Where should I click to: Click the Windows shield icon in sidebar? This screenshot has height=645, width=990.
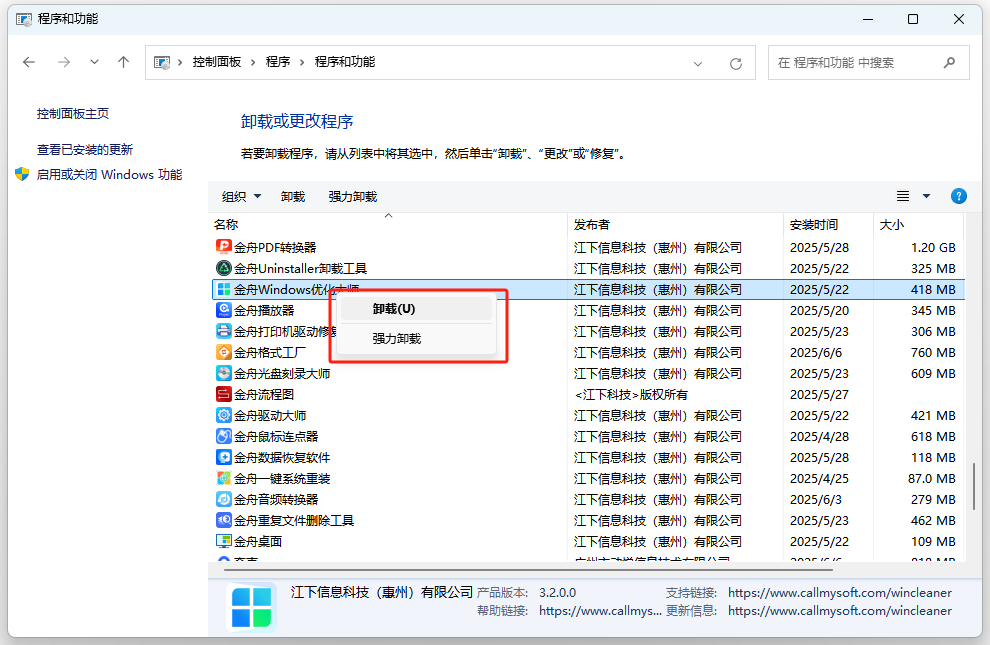(x=22, y=174)
